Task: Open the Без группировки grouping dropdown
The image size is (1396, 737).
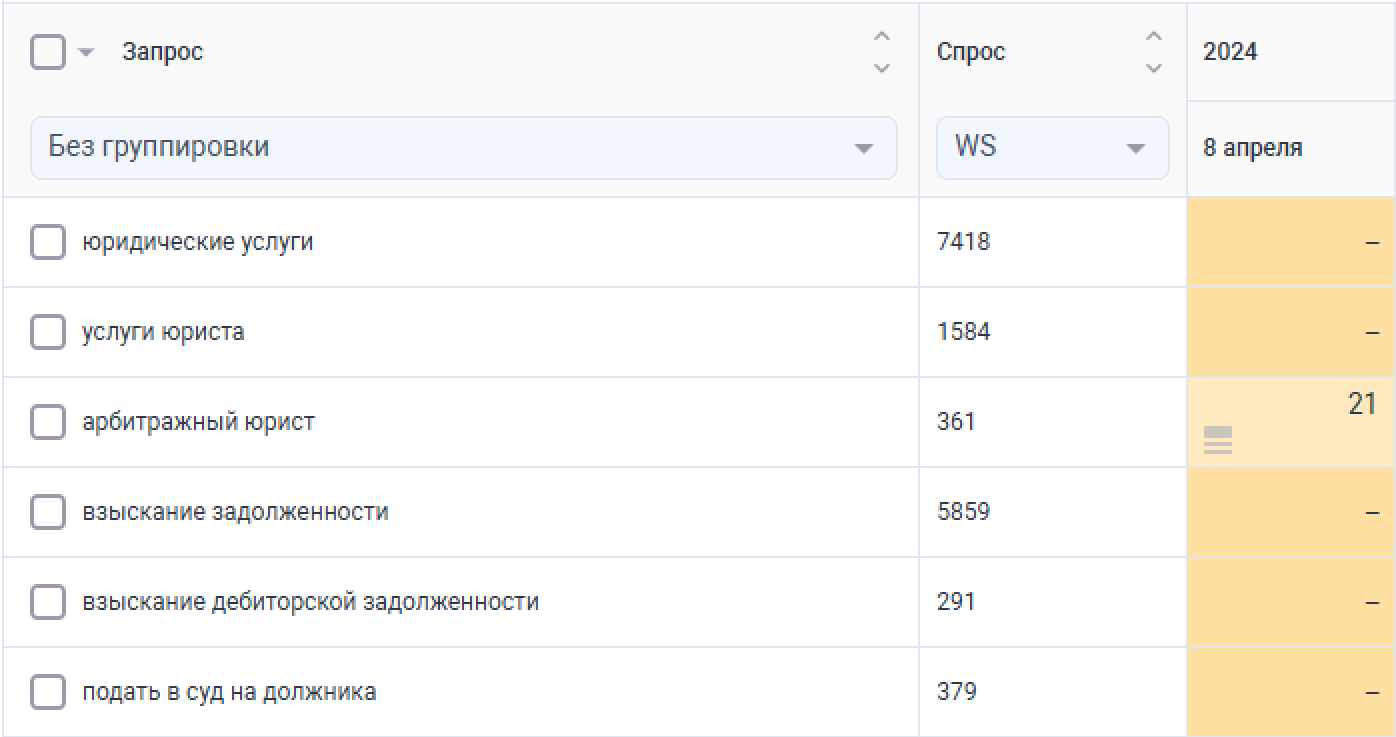Action: (463, 148)
